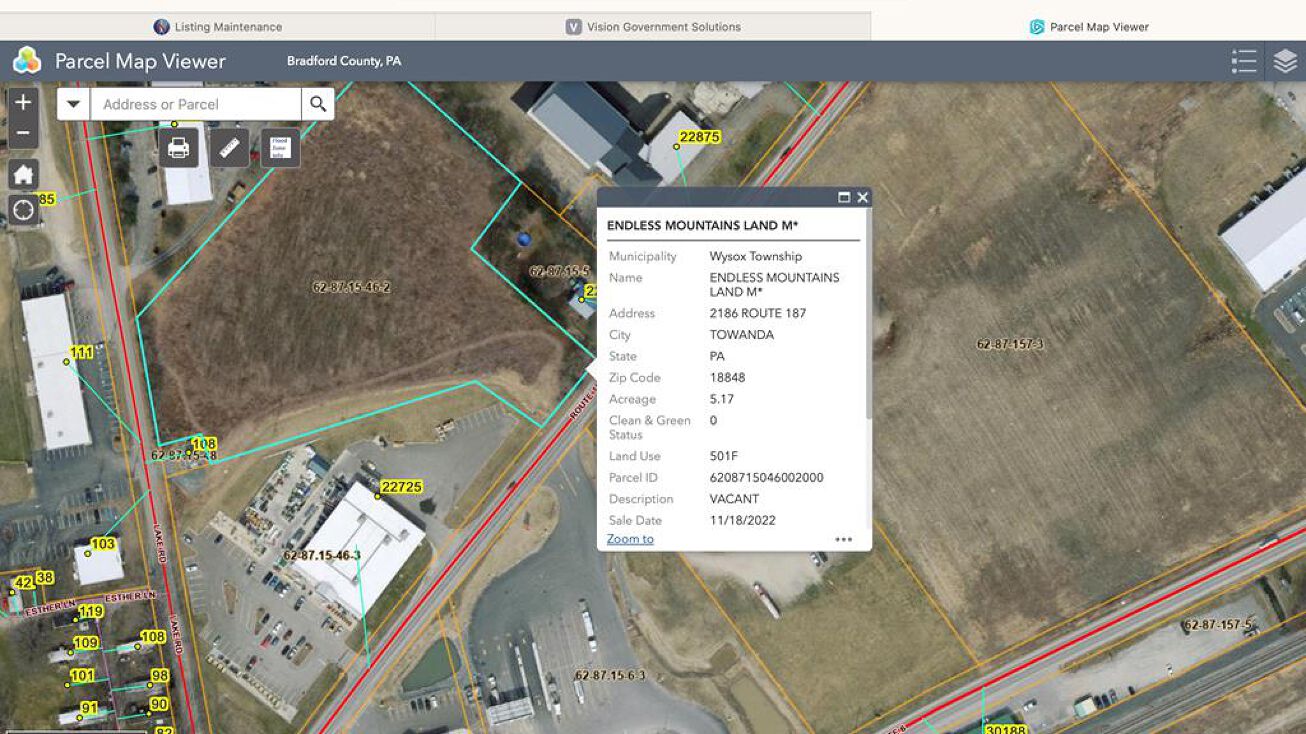Zoom out using the minus control

(x=21, y=131)
